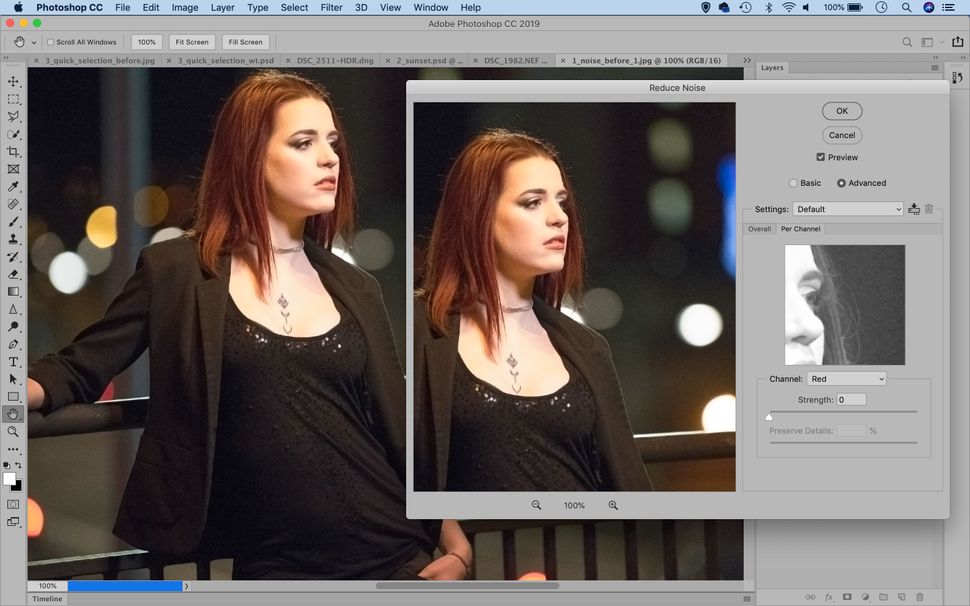Open the Channel dropdown showing Red
Screen dimensions: 970x606
847,378
